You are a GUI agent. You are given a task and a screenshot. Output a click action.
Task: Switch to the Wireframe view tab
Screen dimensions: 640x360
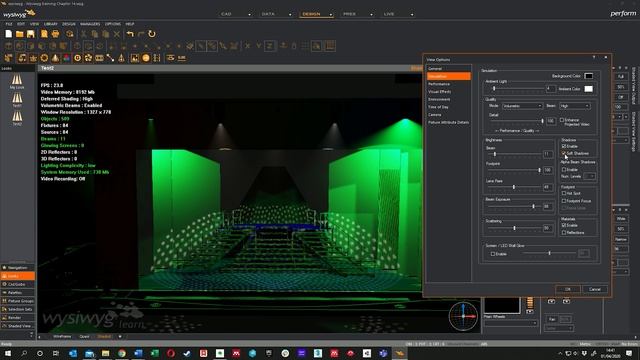pyautogui.click(x=62, y=337)
